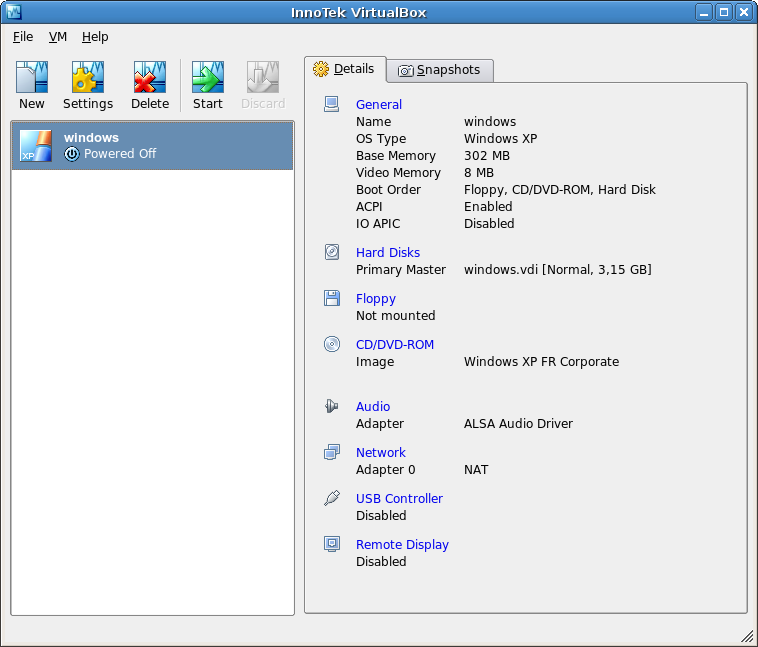Image resolution: width=758 pixels, height=647 pixels.
Task: Click the 'Adapter 0' network label
Action: click(x=385, y=470)
